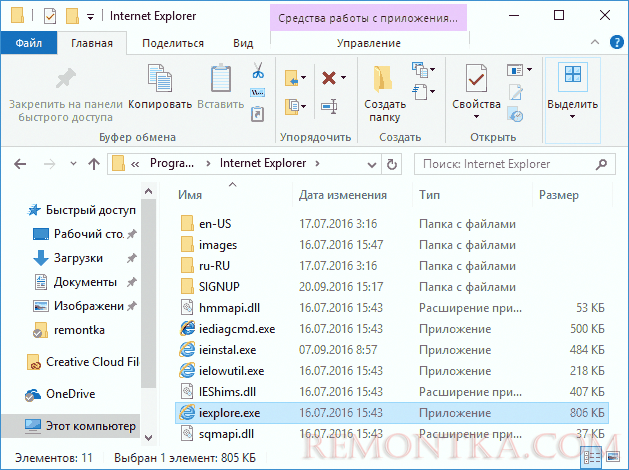
Task: Select Быстрый доступ in navigation pane
Action: click(x=82, y=210)
